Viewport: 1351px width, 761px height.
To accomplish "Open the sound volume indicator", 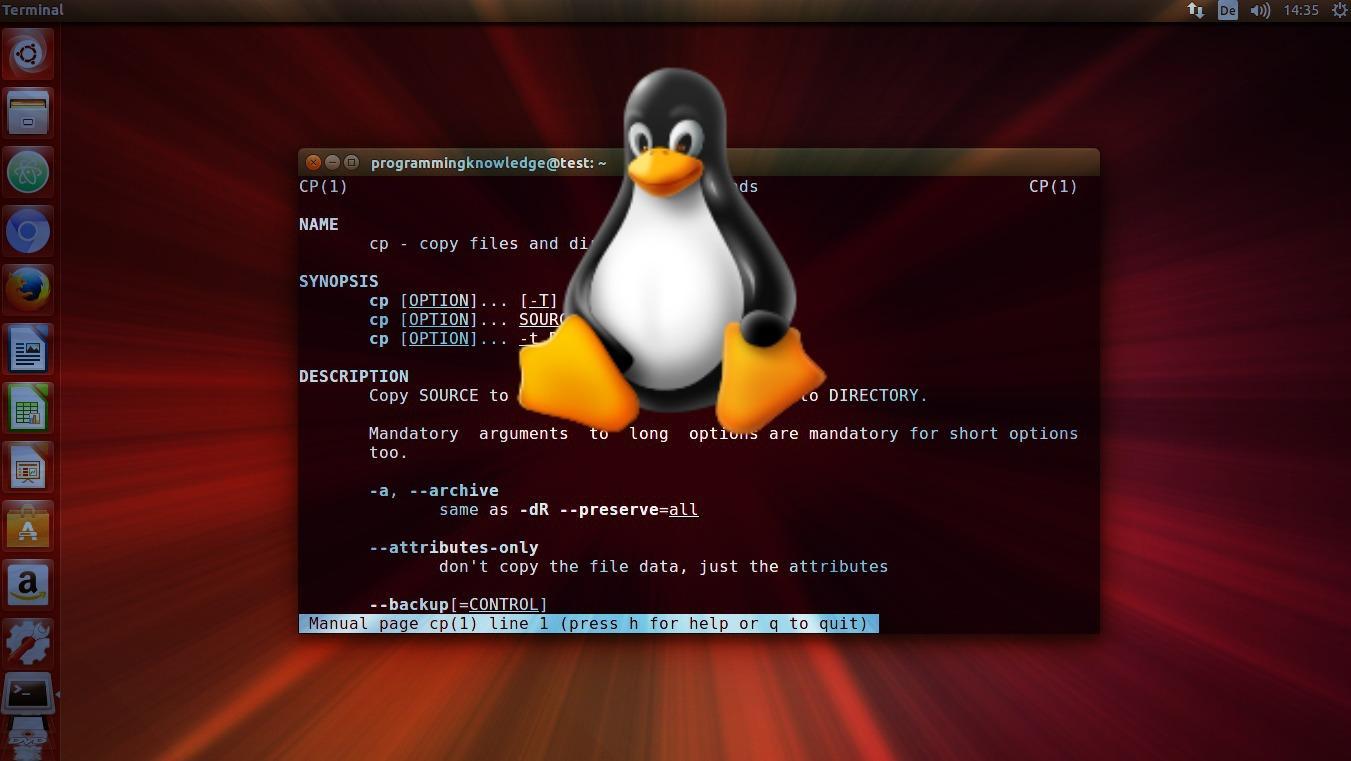I will point(1260,10).
